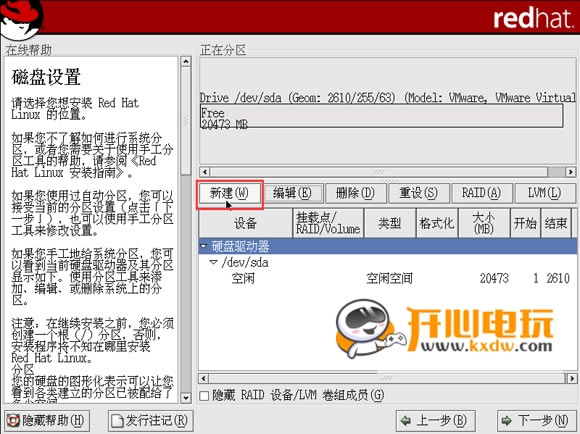580x434 pixels.
Task: Click the 重设(S) reset button
Action: click(419, 193)
